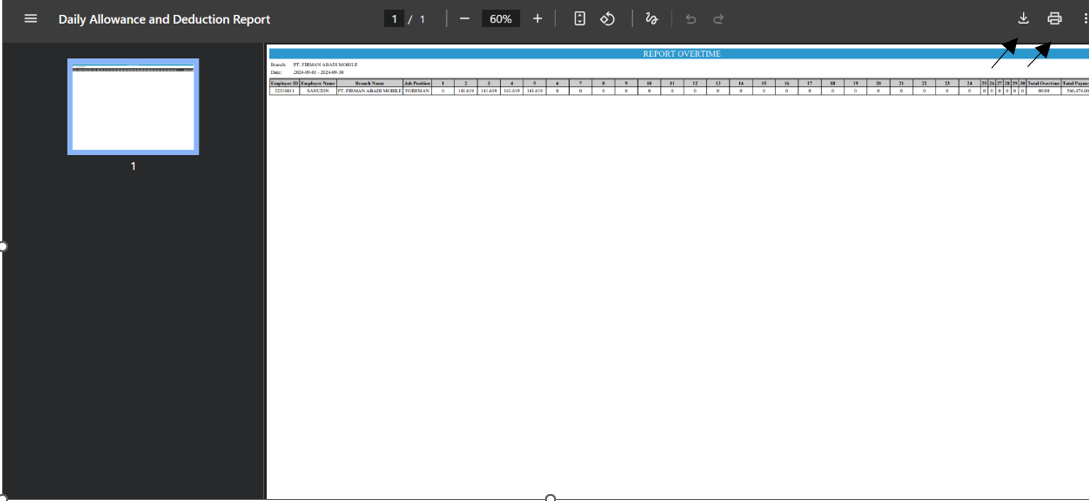
Task: Click the Job Position column header
Action: (x=417, y=83)
